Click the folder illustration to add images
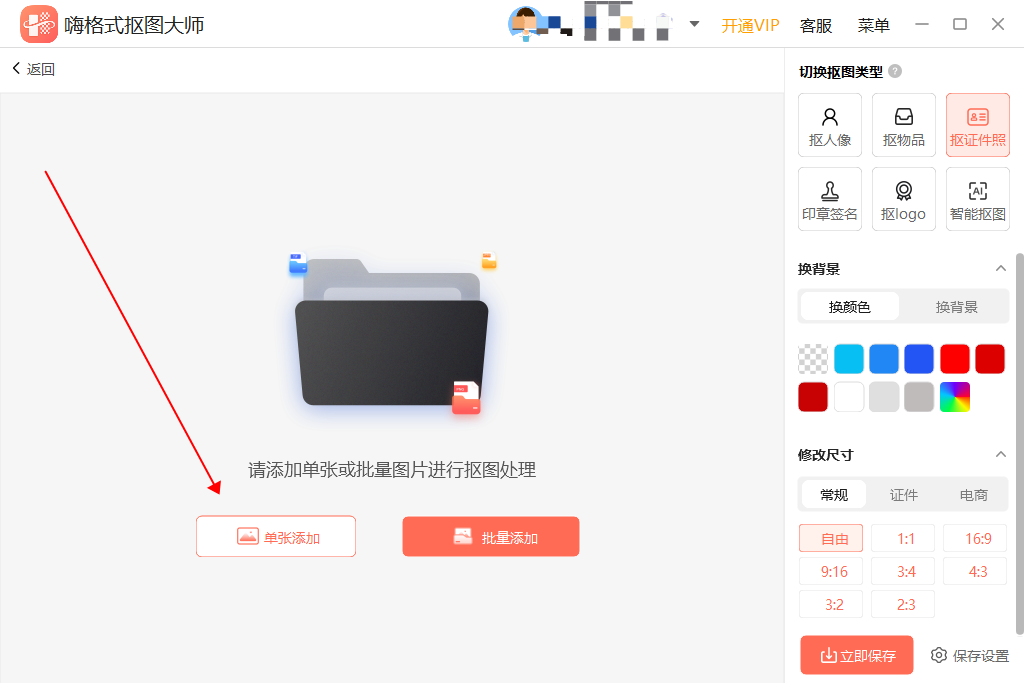This screenshot has width=1024, height=683. click(x=392, y=333)
